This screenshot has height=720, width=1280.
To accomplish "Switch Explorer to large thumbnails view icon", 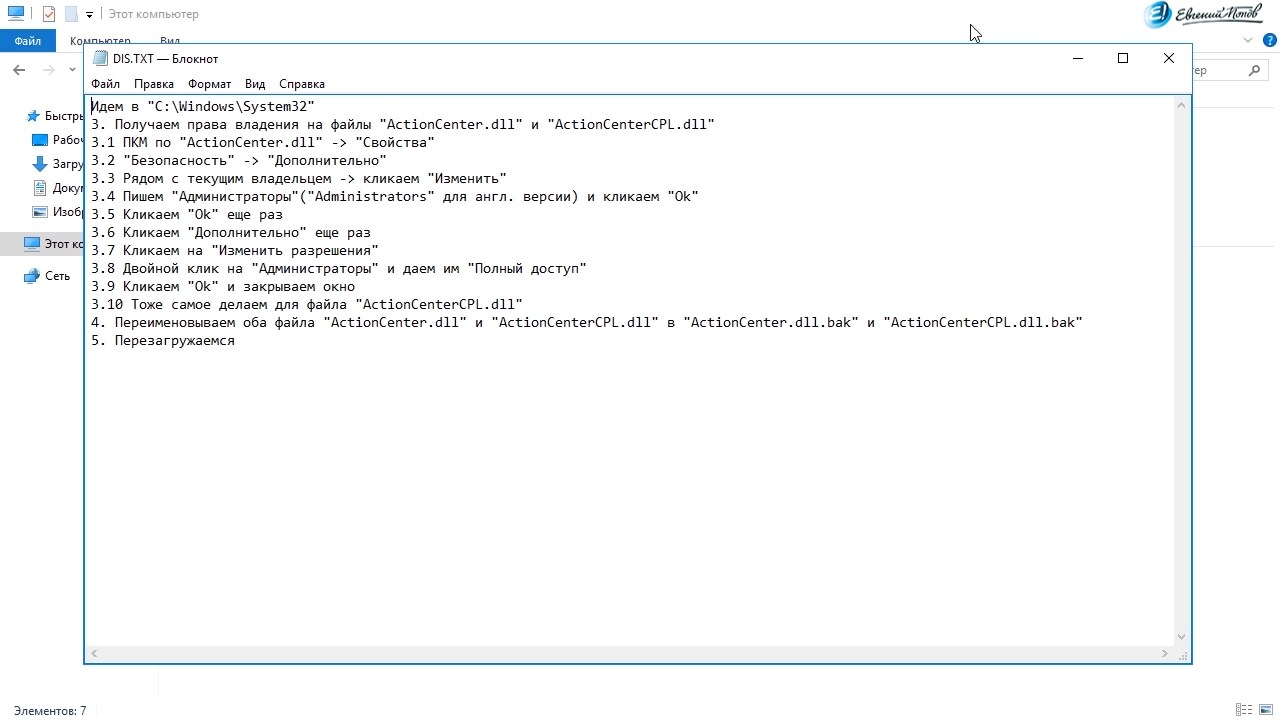I will tap(1267, 710).
